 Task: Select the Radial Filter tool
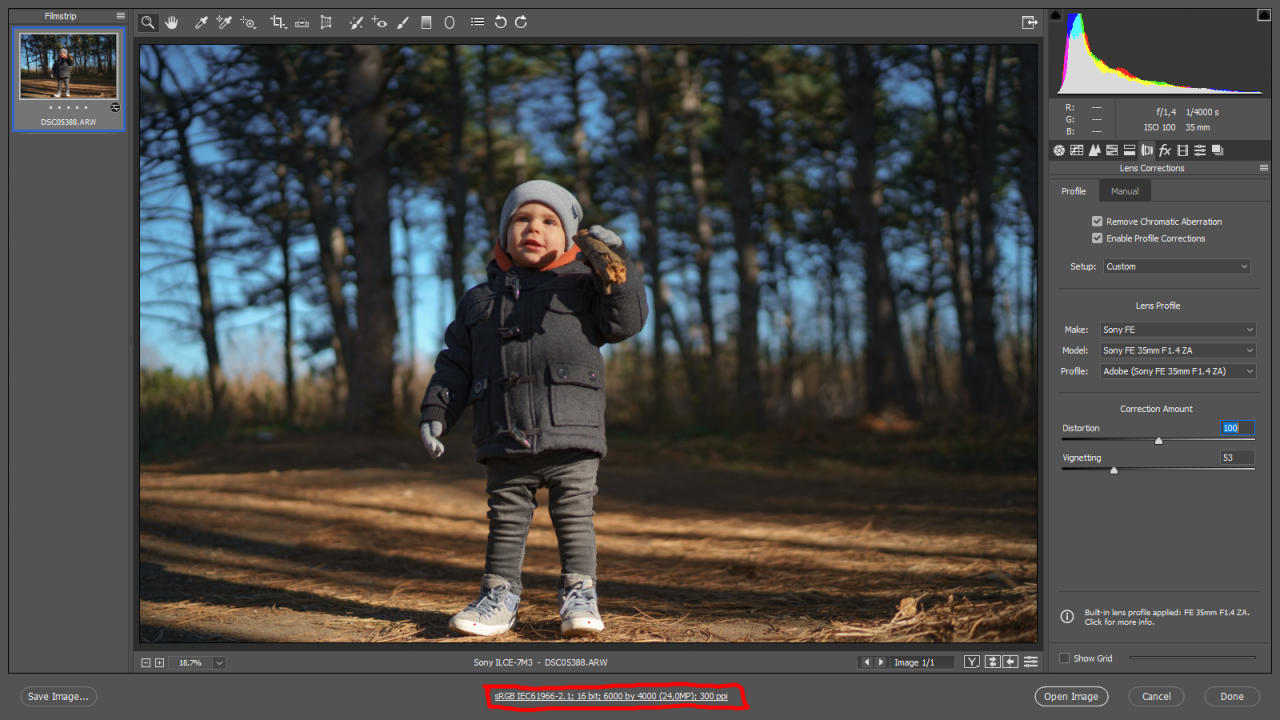click(449, 22)
